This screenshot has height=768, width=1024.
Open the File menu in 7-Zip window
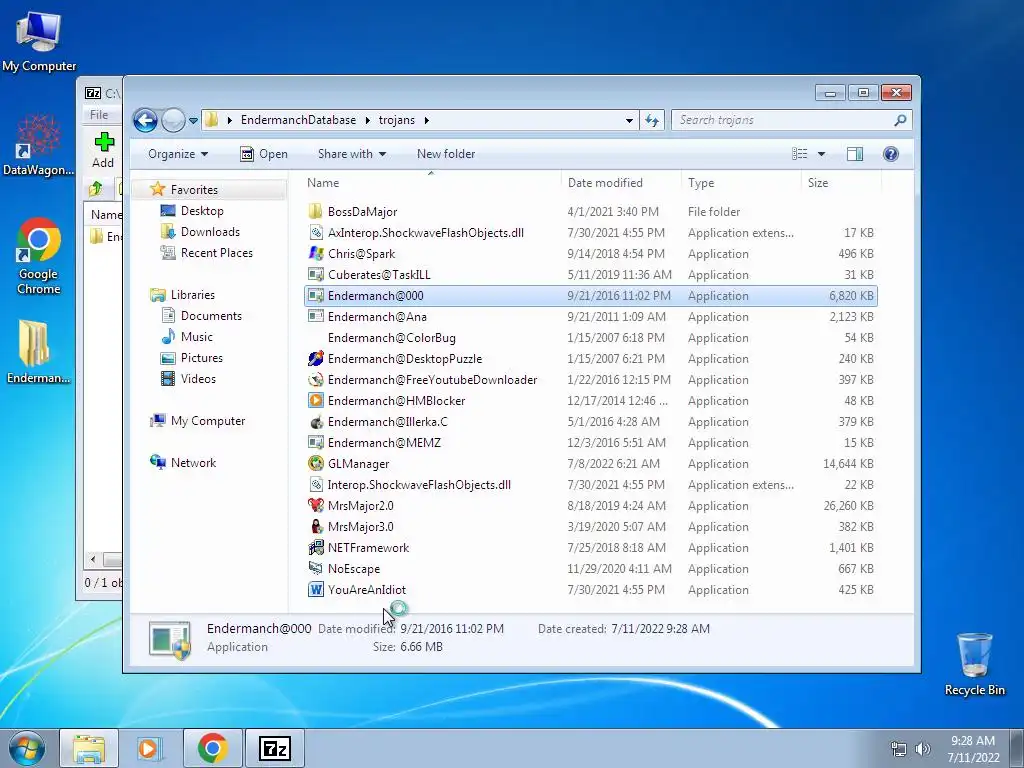point(99,114)
